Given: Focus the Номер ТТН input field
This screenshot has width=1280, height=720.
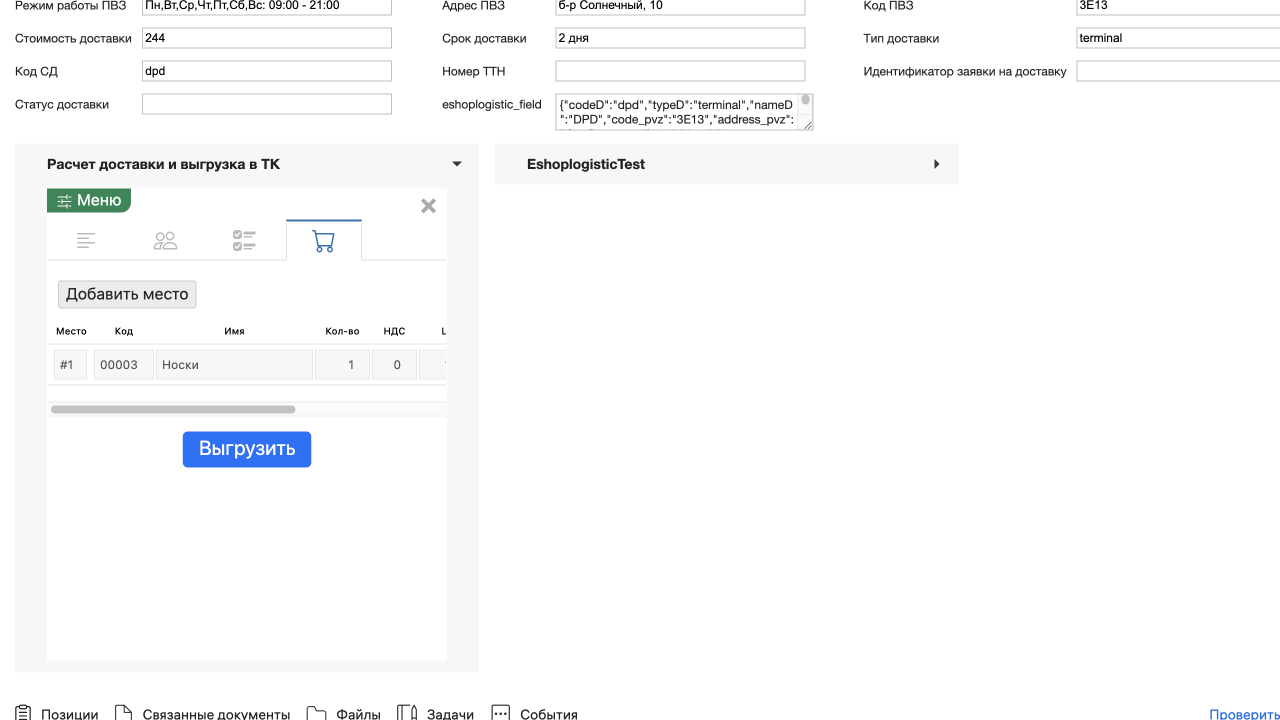Looking at the screenshot, I should (x=680, y=71).
